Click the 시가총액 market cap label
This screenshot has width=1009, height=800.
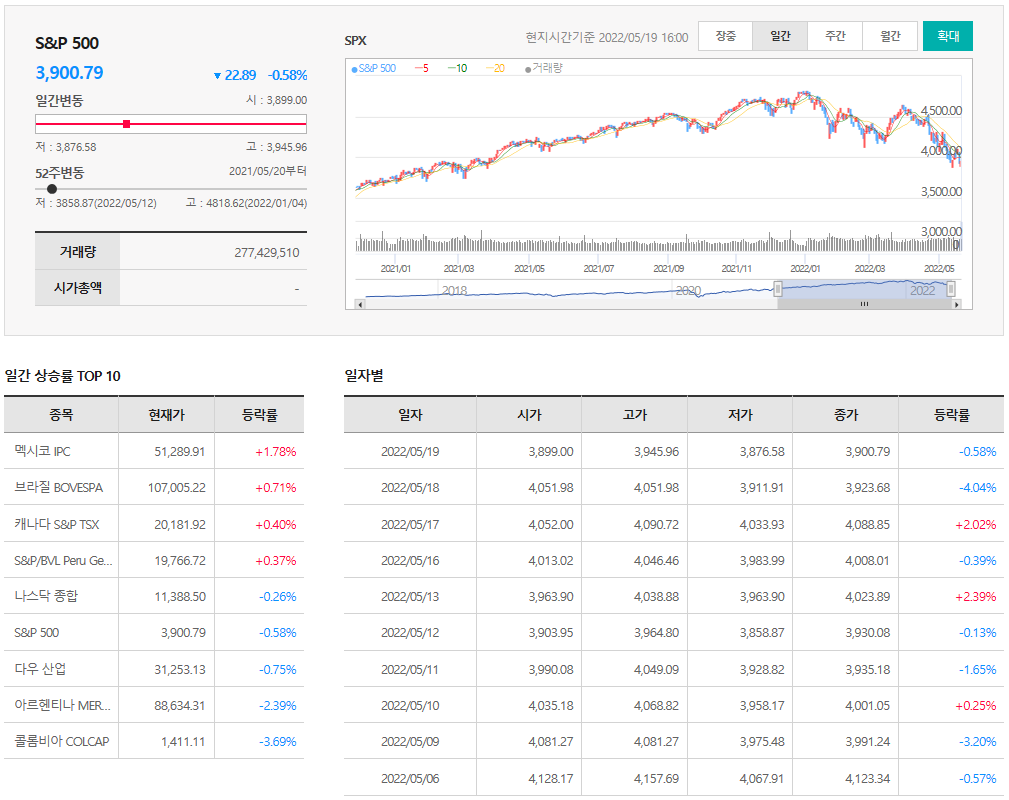click(77, 288)
